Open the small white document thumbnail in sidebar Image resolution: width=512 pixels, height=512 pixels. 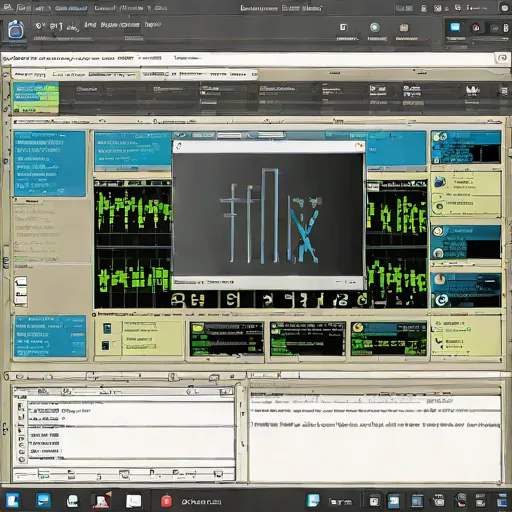pos(21,291)
